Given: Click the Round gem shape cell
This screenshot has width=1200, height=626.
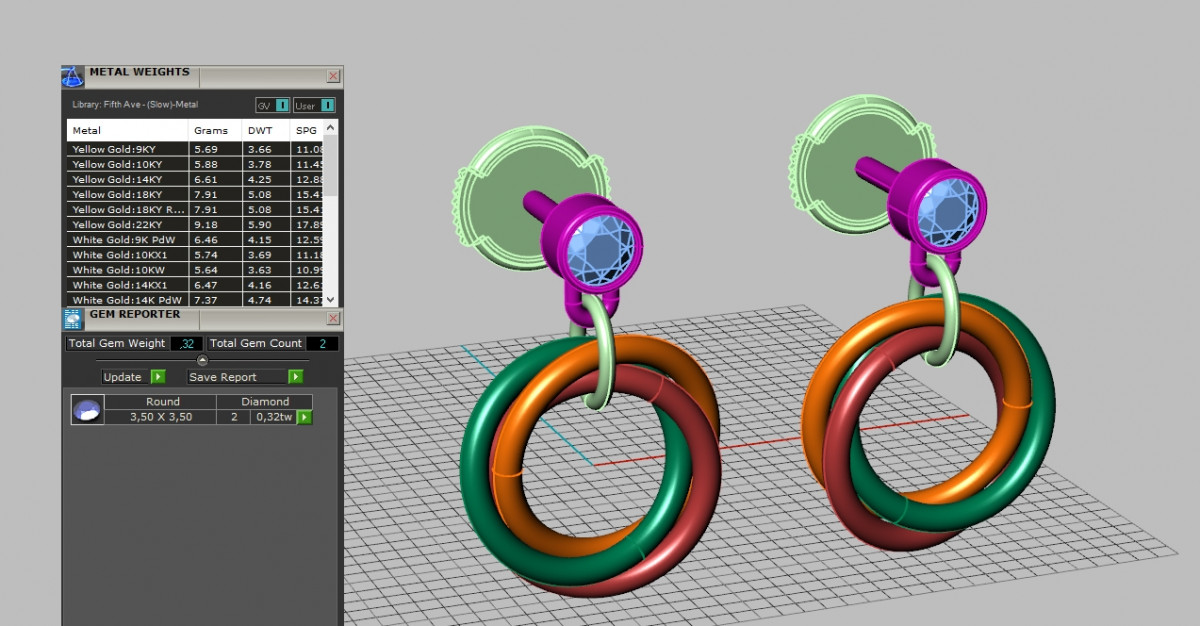Looking at the screenshot, I should 161,402.
